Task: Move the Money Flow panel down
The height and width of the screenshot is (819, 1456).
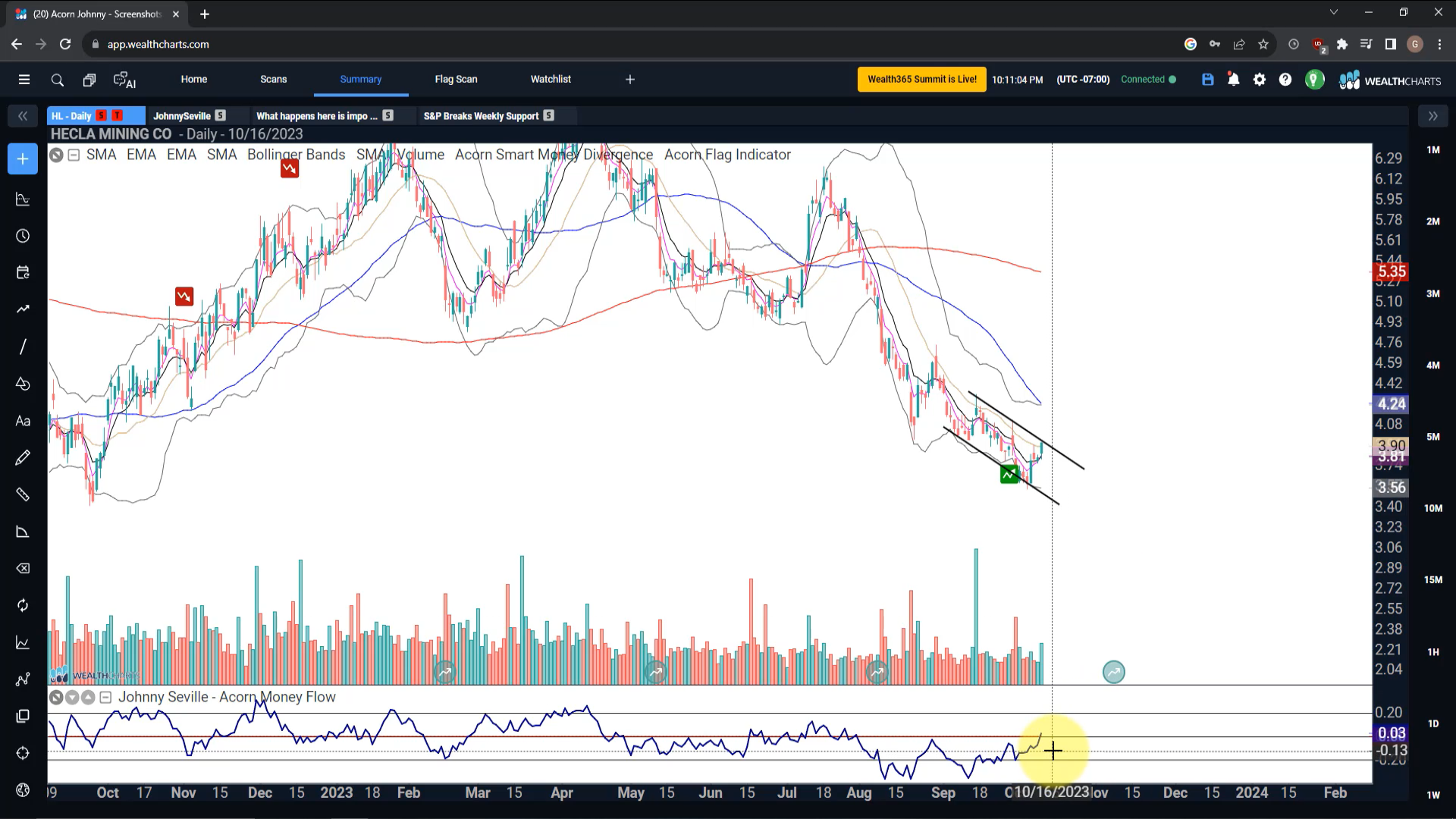Action: point(72,697)
